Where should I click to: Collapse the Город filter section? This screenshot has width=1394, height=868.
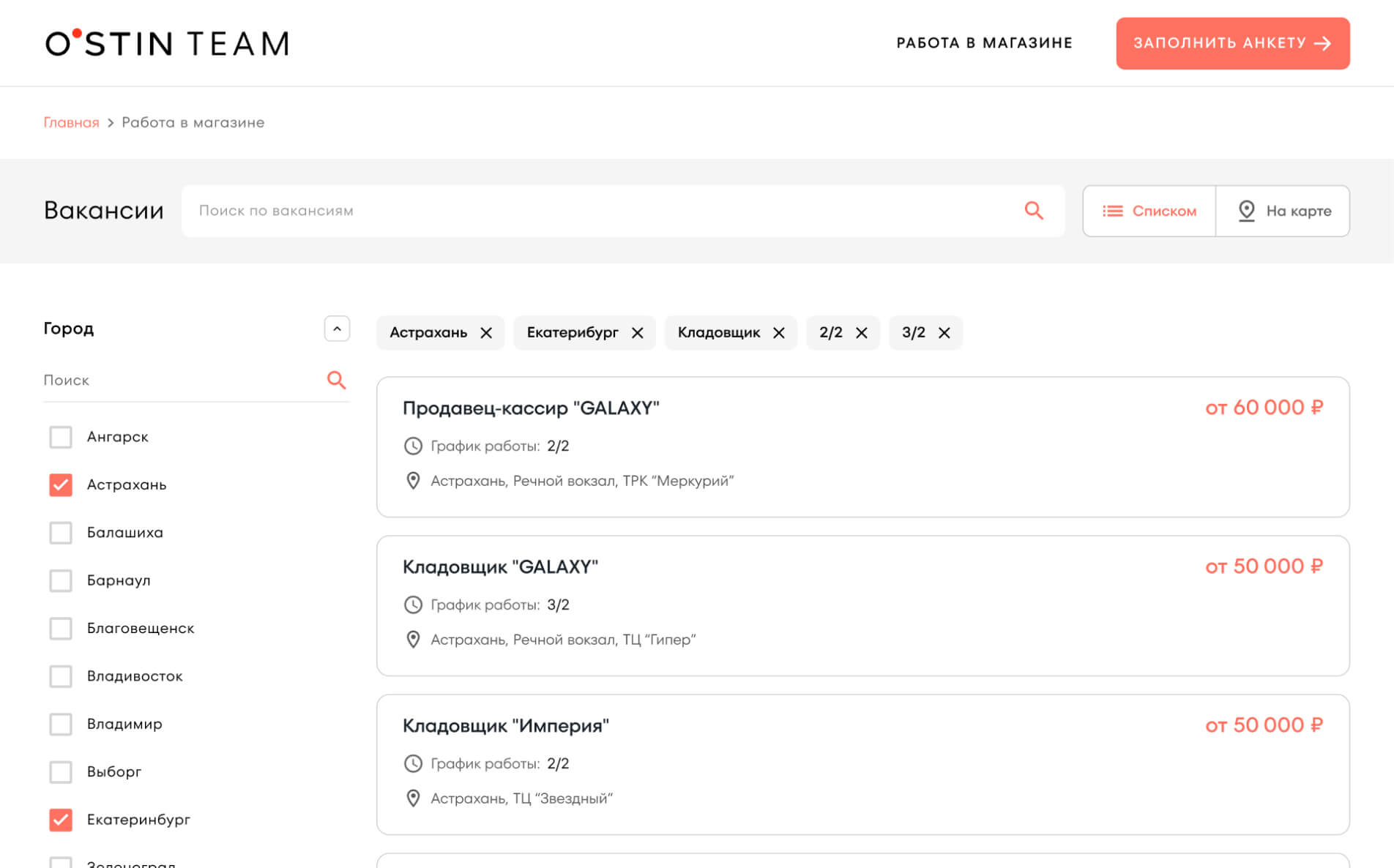pyautogui.click(x=337, y=329)
